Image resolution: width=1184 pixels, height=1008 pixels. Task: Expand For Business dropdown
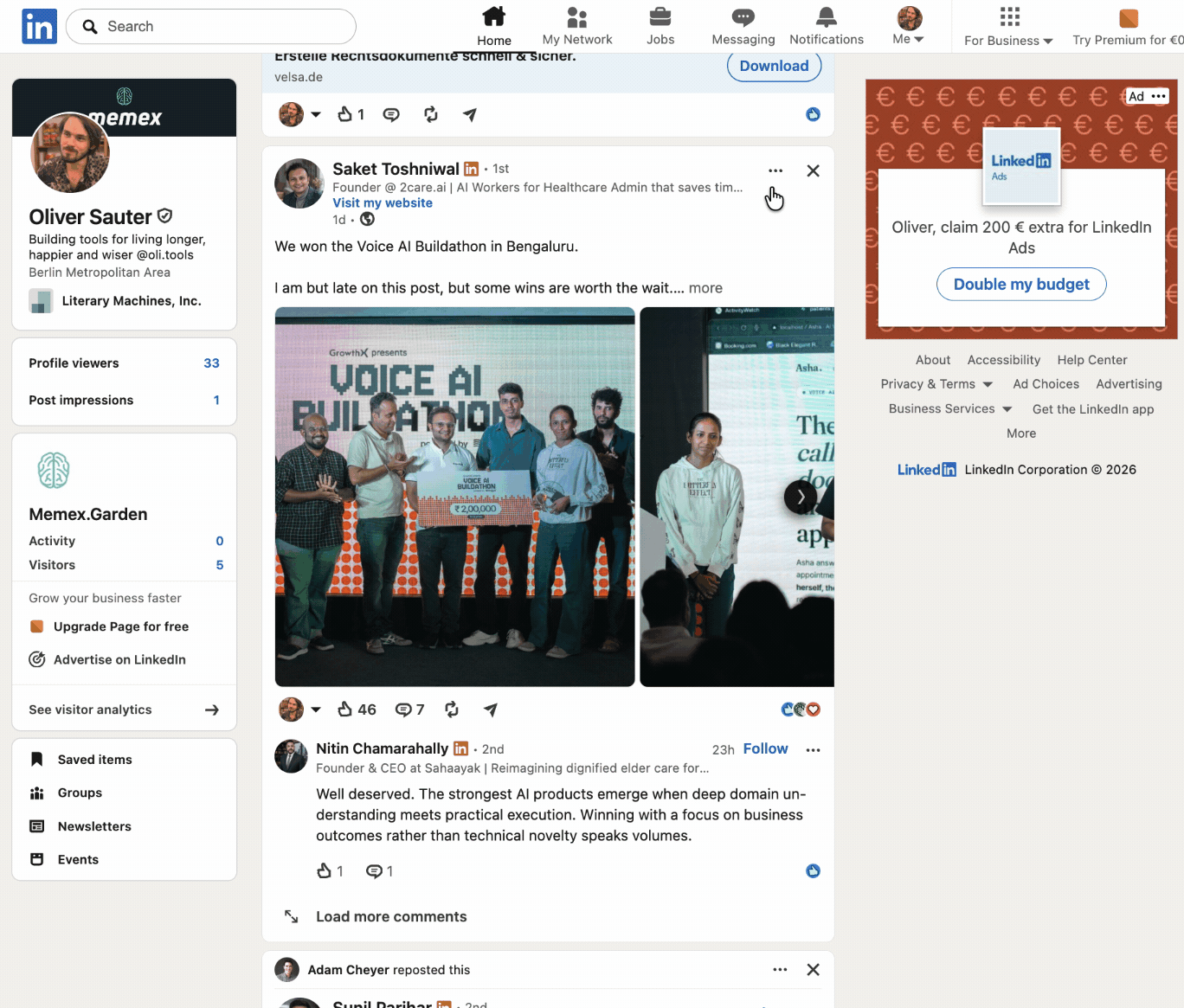(x=1008, y=27)
